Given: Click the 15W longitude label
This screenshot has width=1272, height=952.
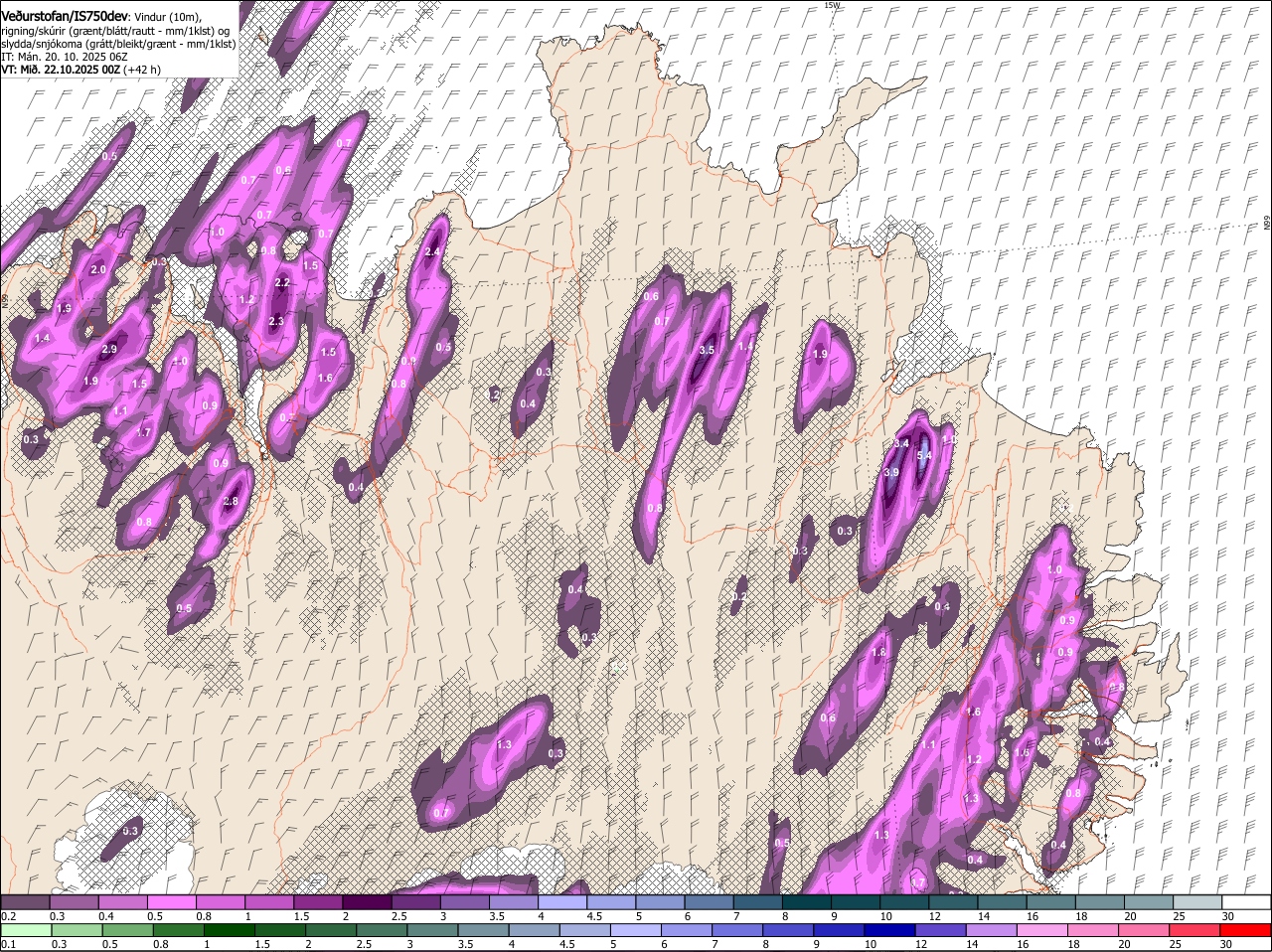Looking at the screenshot, I should click(832, 6).
